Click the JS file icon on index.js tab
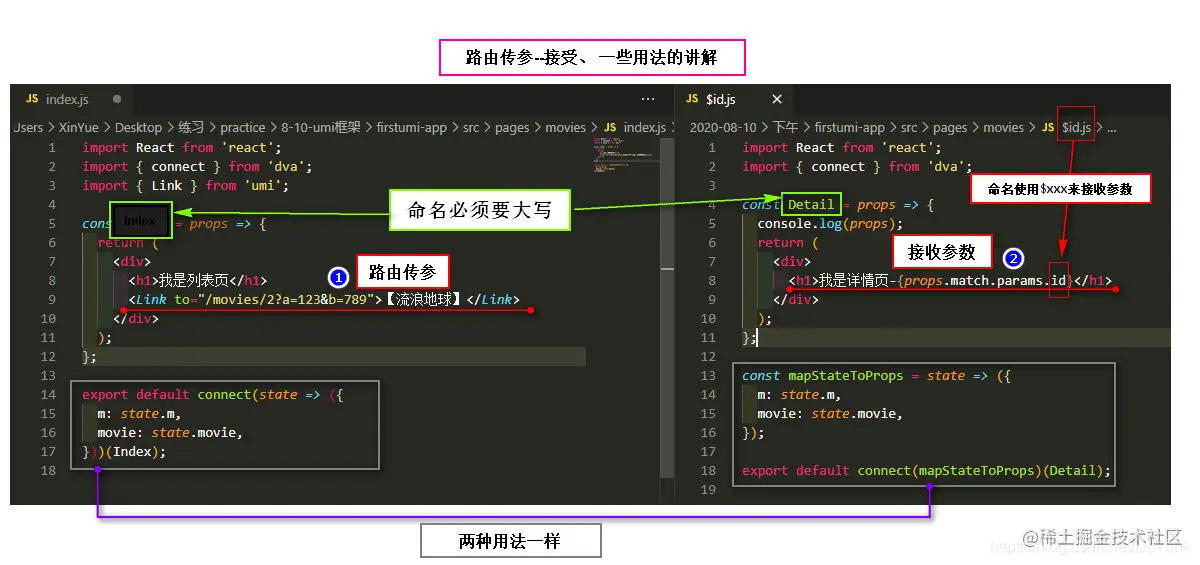Screen dimensions: 1200x565 32,99
